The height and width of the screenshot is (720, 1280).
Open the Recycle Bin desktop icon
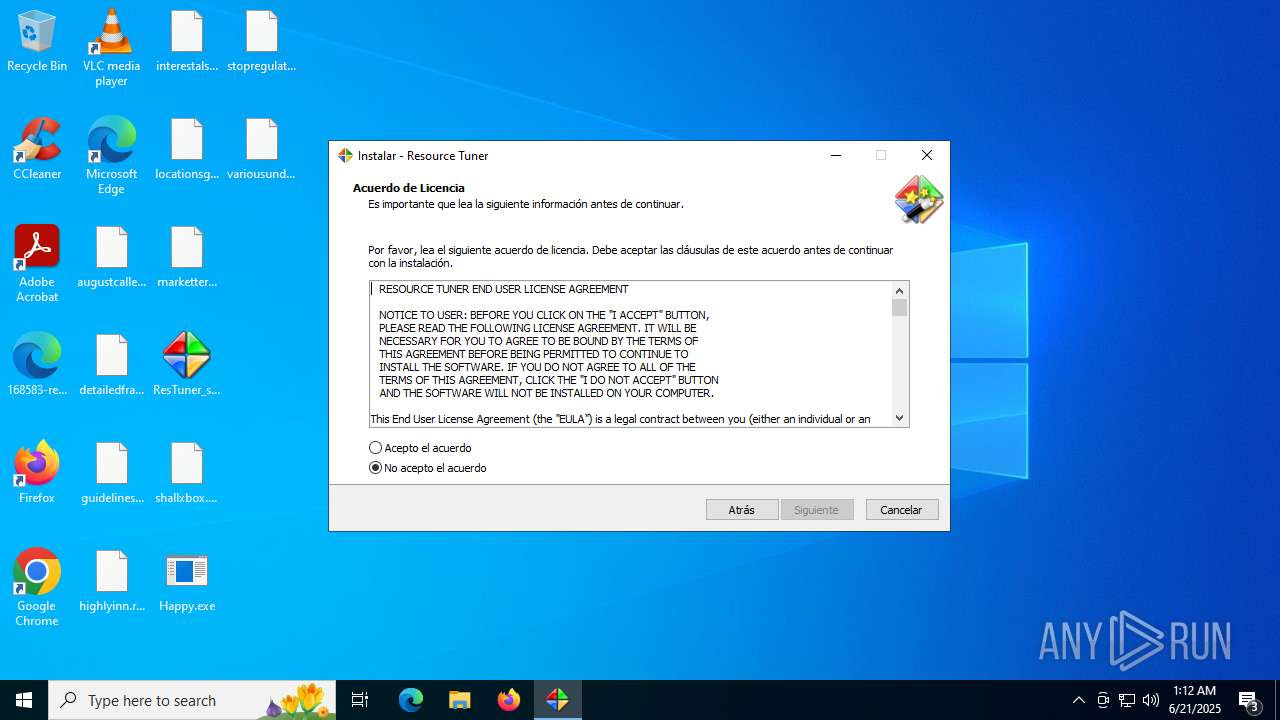(37, 41)
